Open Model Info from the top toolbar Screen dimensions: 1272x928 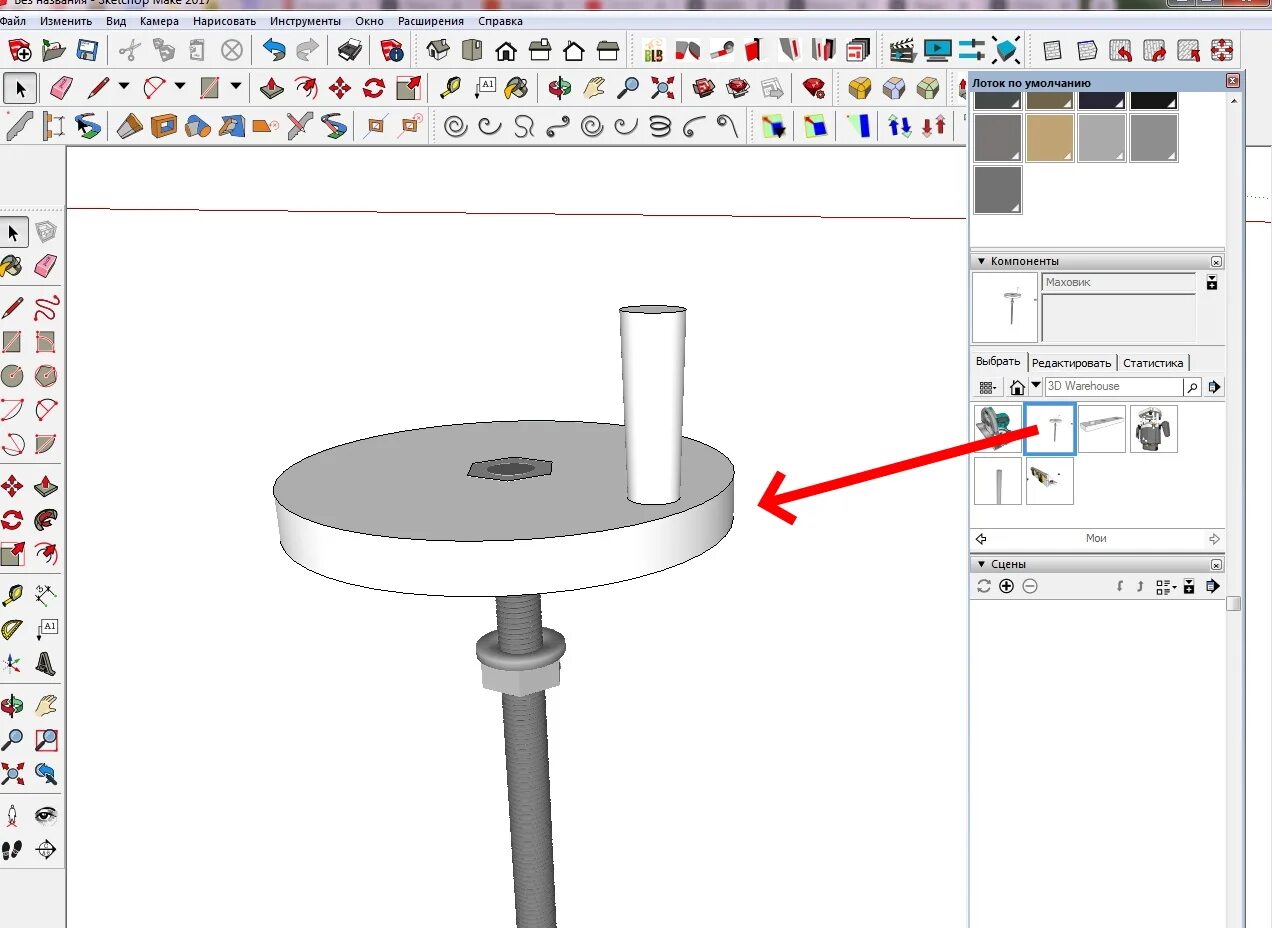tap(392, 50)
